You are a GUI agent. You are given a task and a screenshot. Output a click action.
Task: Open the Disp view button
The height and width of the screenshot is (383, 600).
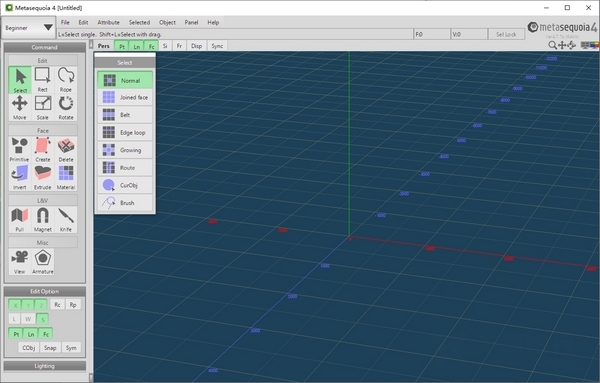click(x=197, y=46)
